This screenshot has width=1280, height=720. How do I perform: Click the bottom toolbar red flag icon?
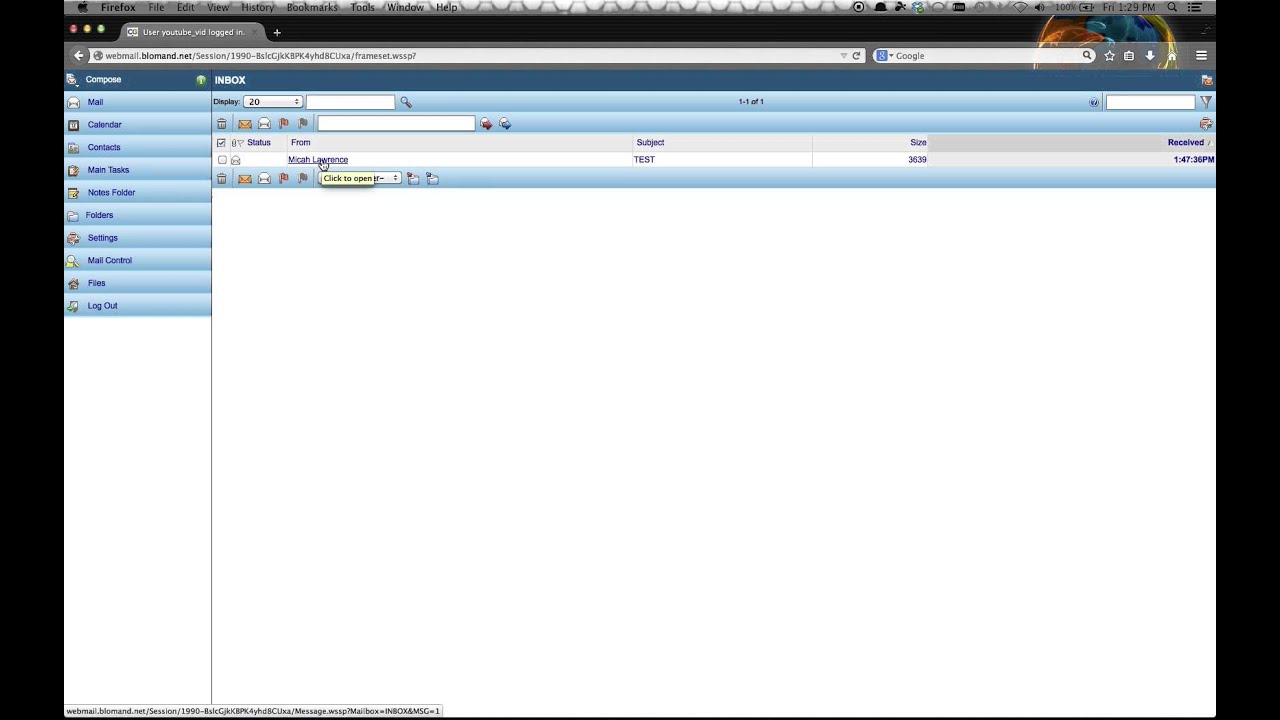click(x=284, y=179)
